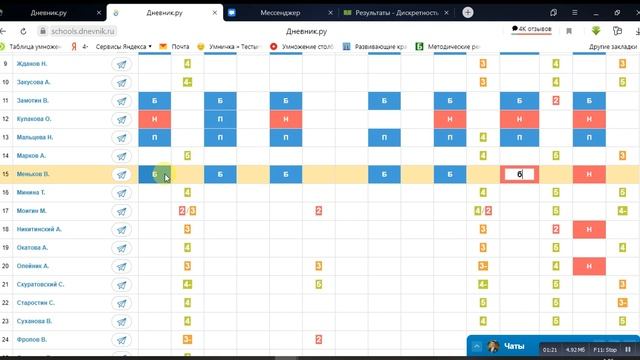640x360 pixels.
Task: Click paper-plane icon for Замотин В.
Action: click(122, 101)
